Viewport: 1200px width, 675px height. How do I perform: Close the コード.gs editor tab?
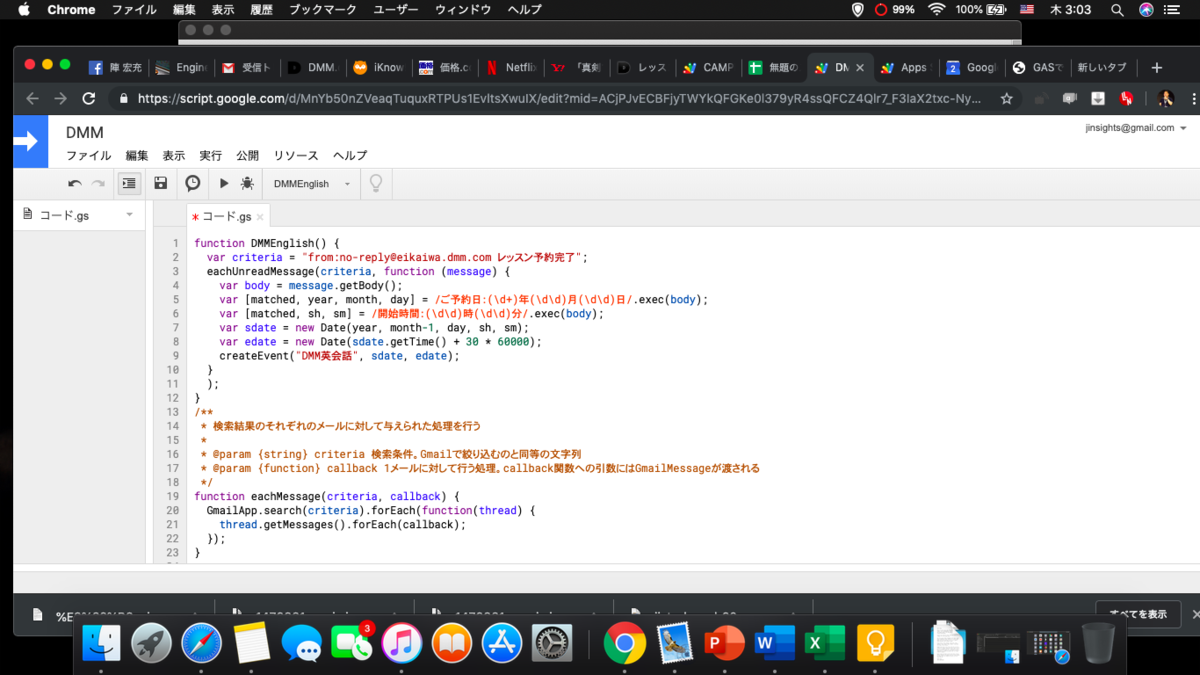point(260,217)
